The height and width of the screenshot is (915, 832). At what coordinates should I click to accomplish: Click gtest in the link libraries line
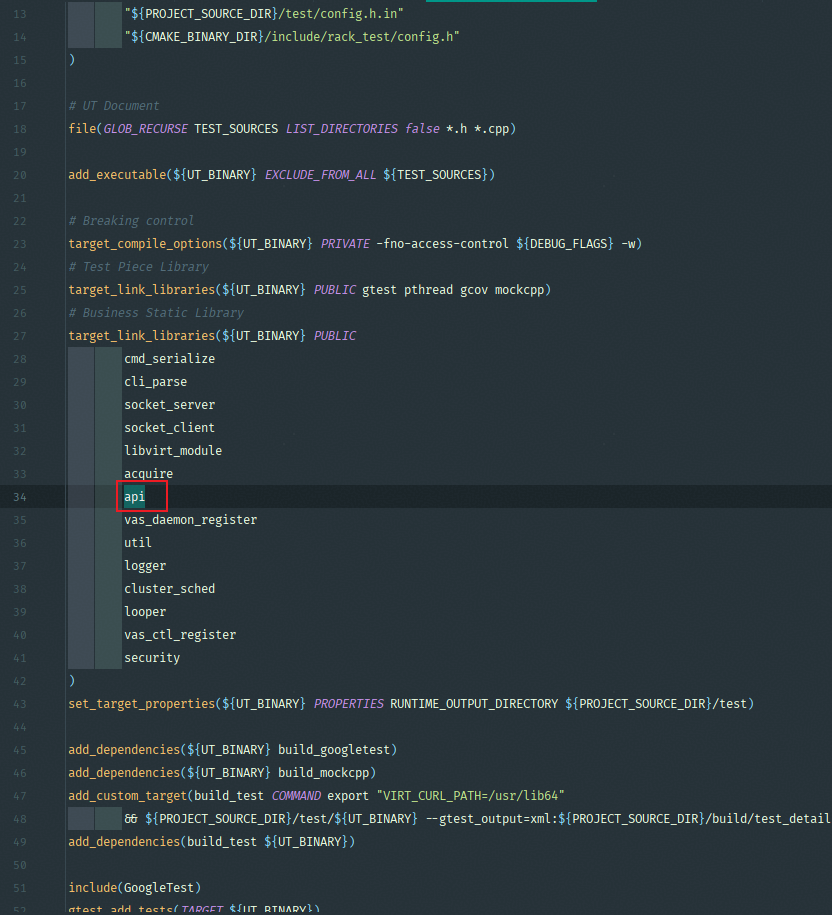pyautogui.click(x=379, y=290)
